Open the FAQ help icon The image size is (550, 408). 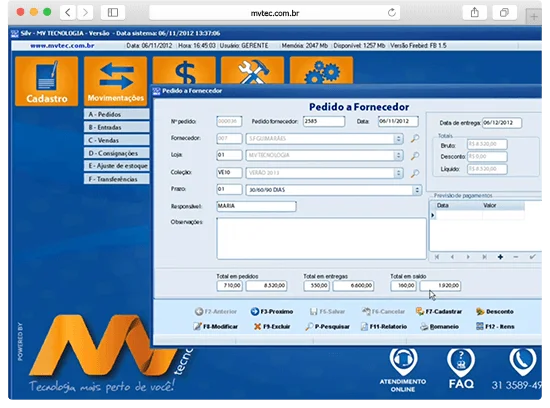point(461,361)
